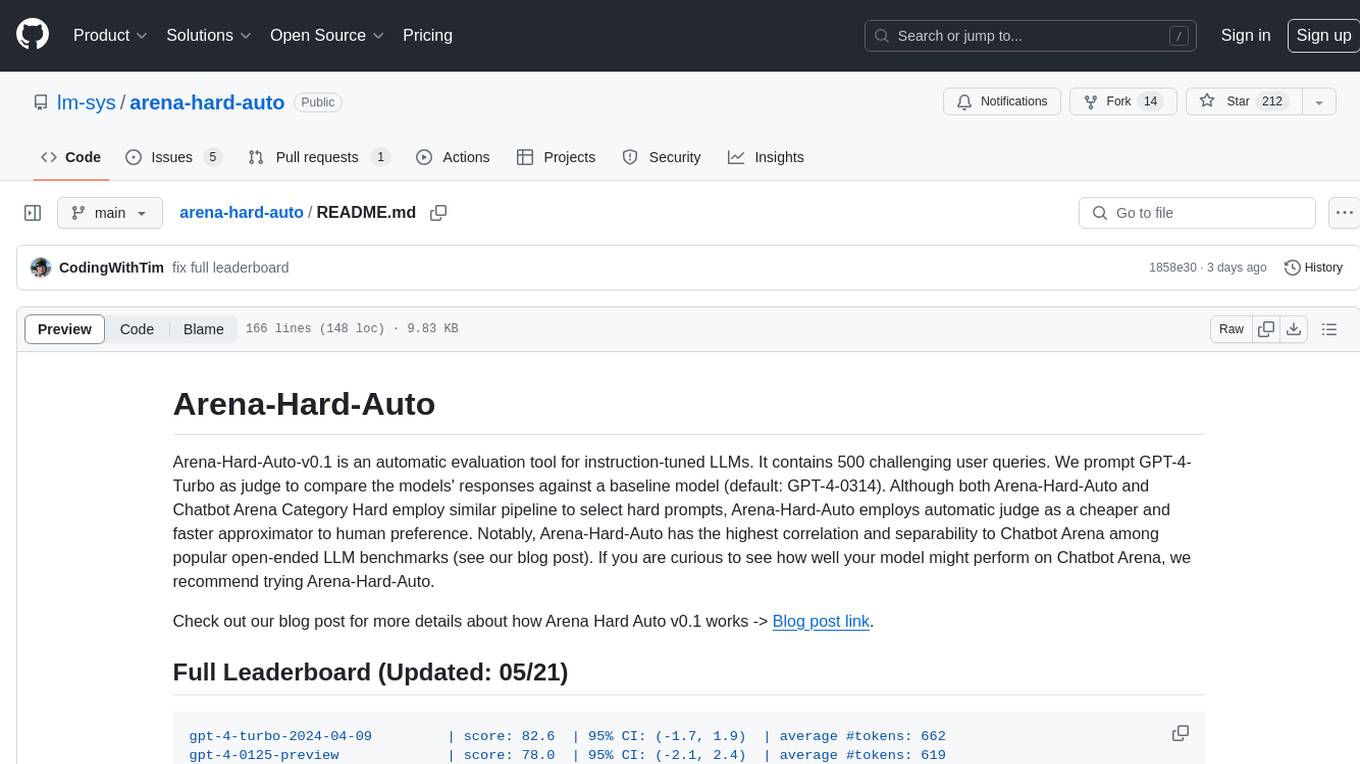This screenshot has width=1360, height=764.
Task: Open the fix full leaderboard commit
Action: tap(230, 268)
